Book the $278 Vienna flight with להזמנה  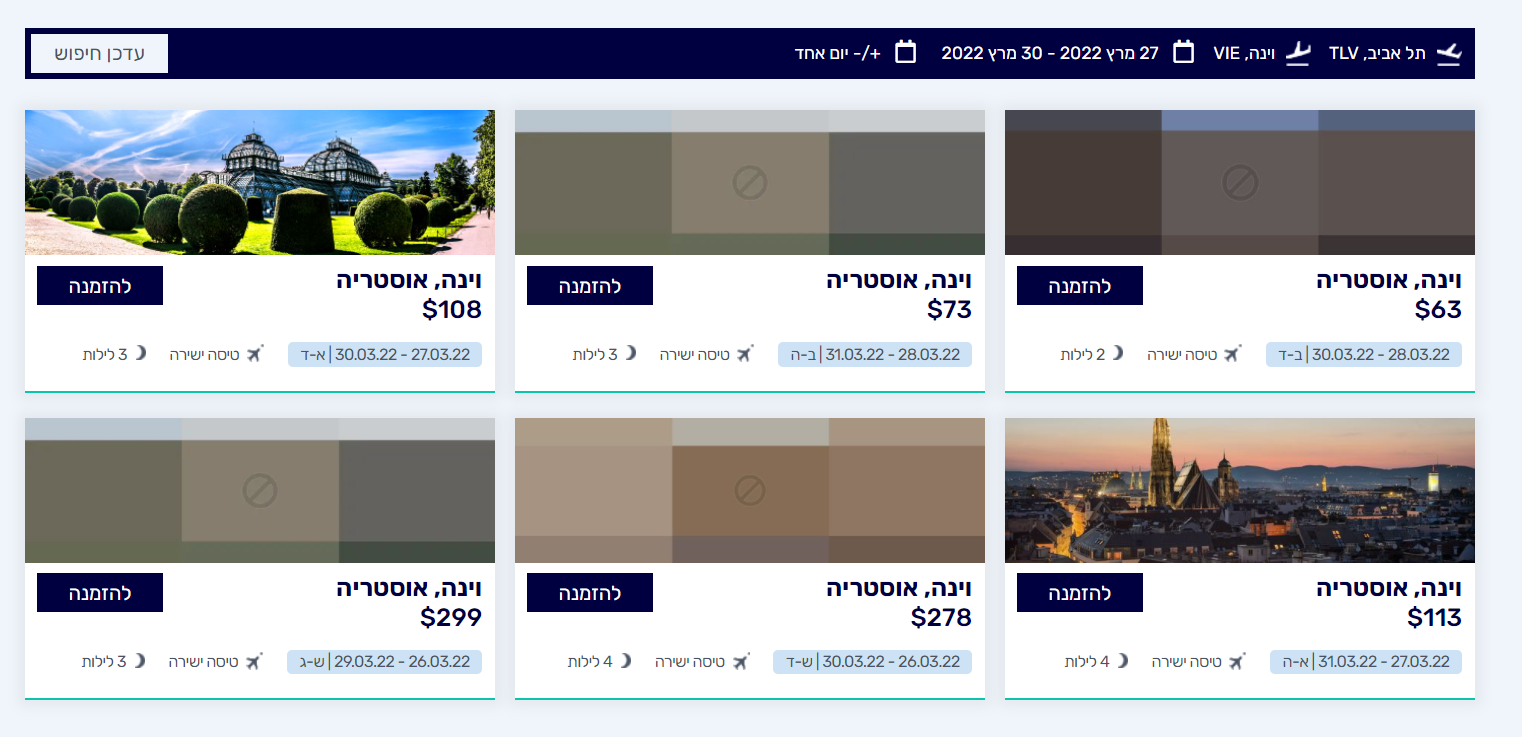(590, 593)
